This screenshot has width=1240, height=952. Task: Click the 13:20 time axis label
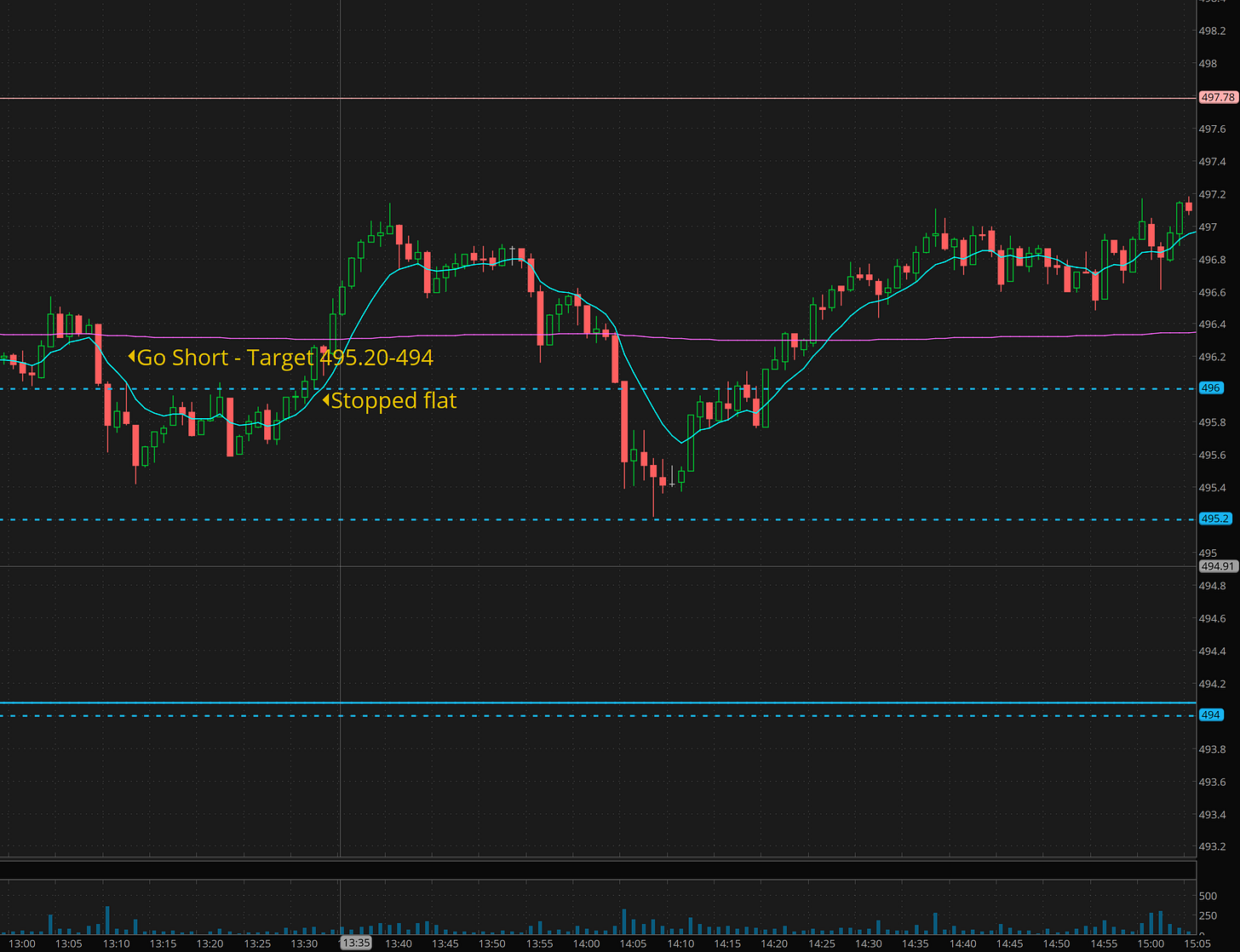[x=210, y=943]
